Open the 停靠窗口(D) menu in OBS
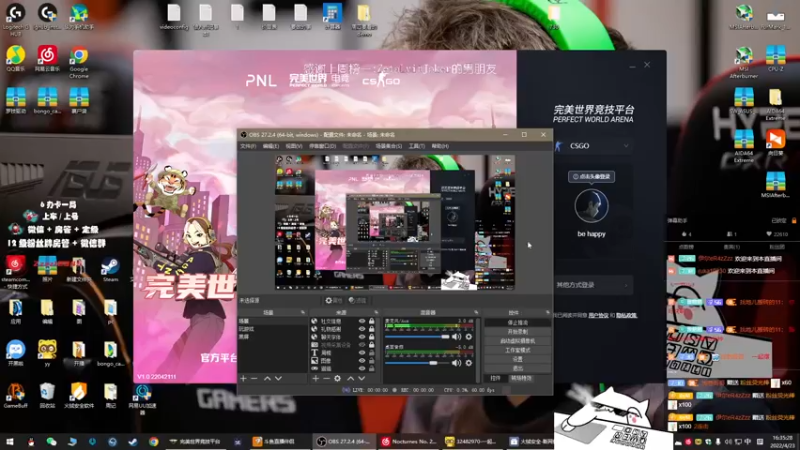The height and width of the screenshot is (450, 800). click(322, 146)
